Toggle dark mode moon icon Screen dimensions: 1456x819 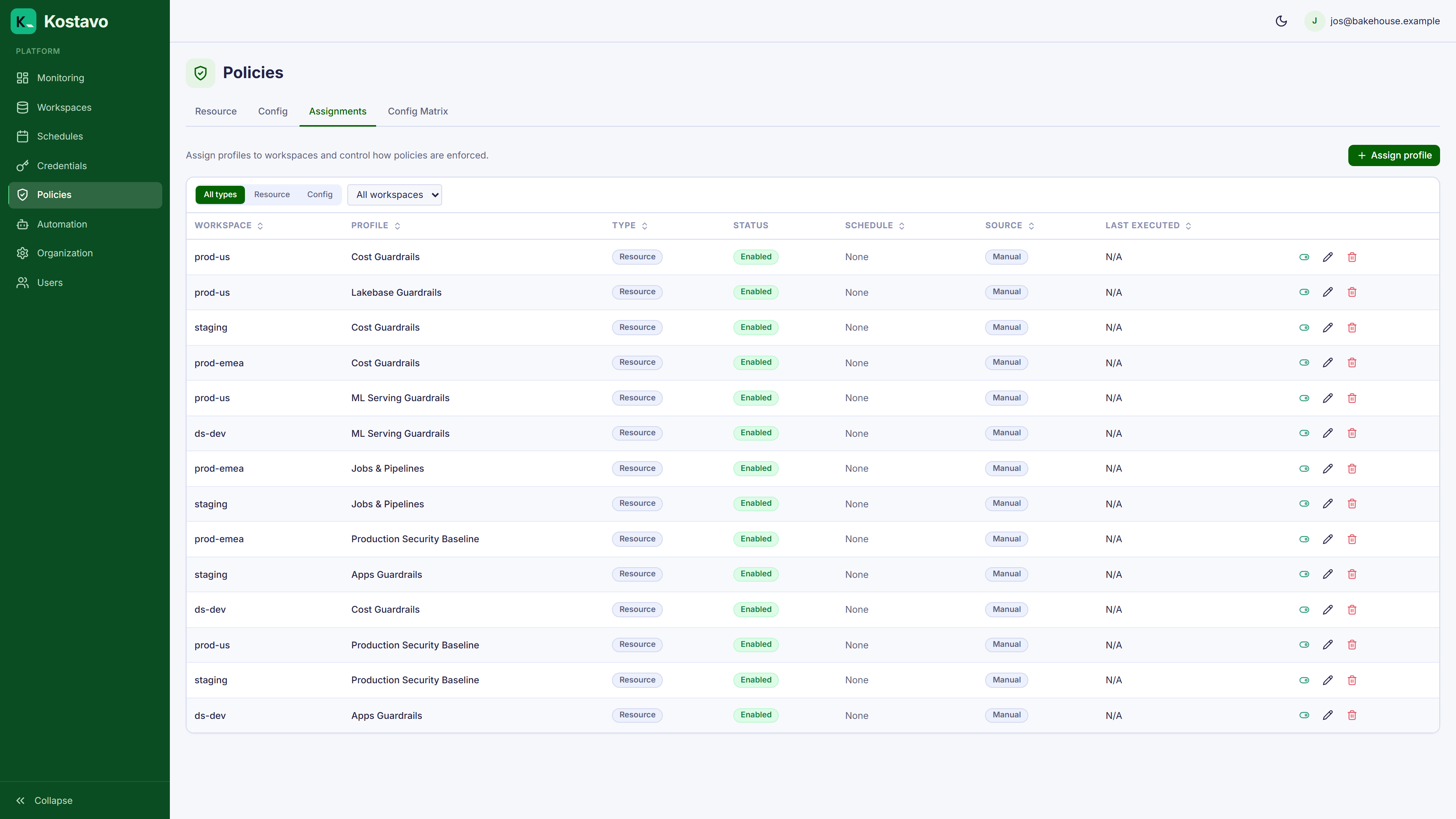click(1281, 21)
